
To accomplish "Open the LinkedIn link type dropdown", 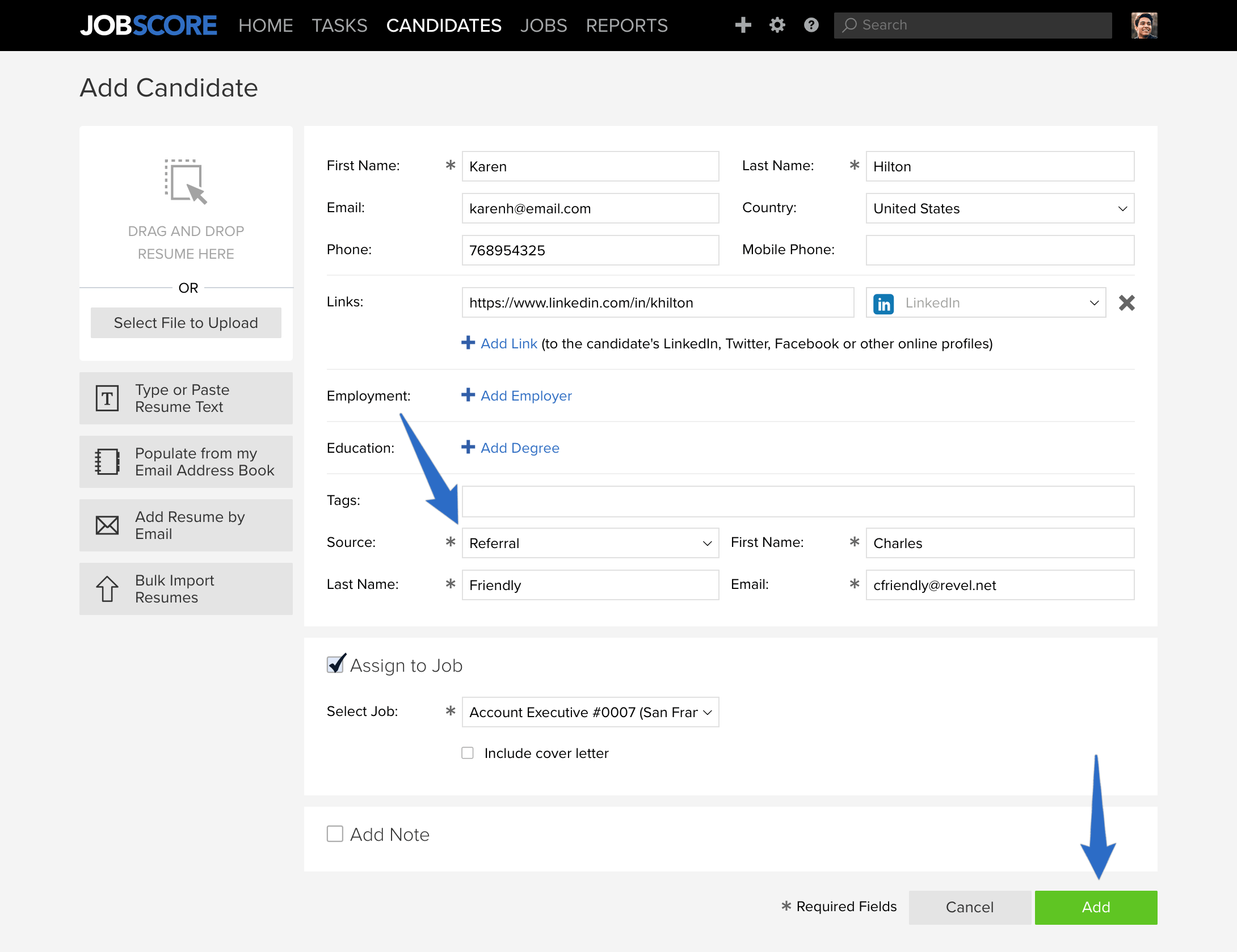I will [986, 302].
